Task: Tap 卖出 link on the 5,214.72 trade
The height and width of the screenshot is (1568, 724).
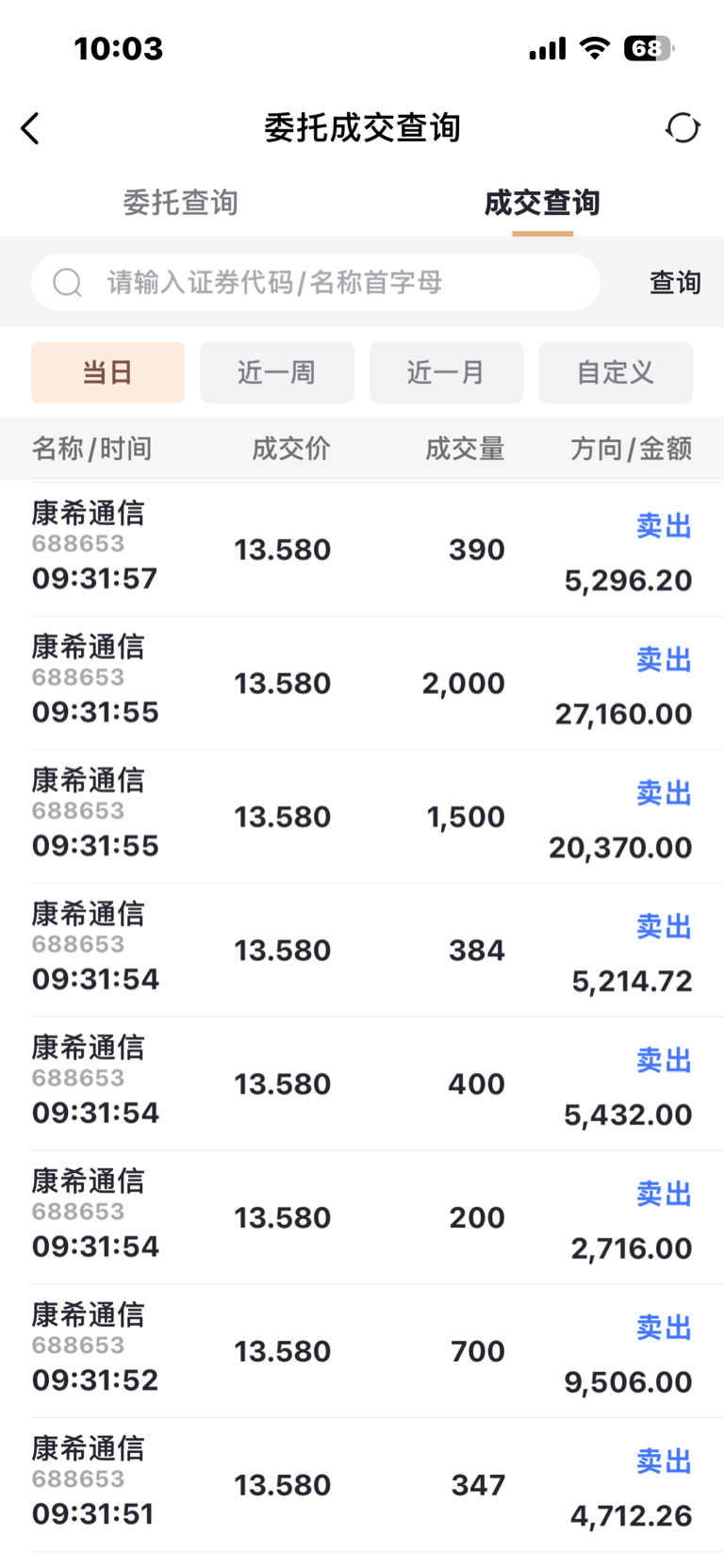Action: [x=664, y=927]
